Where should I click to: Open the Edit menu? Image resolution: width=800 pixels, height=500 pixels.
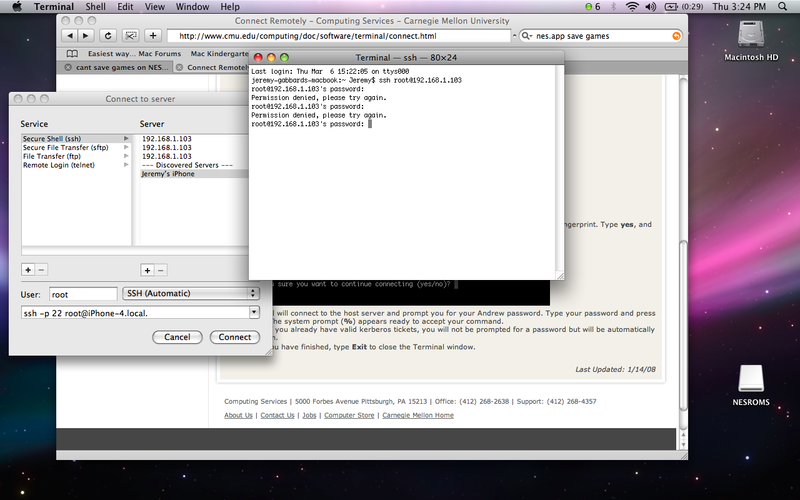(125, 7)
